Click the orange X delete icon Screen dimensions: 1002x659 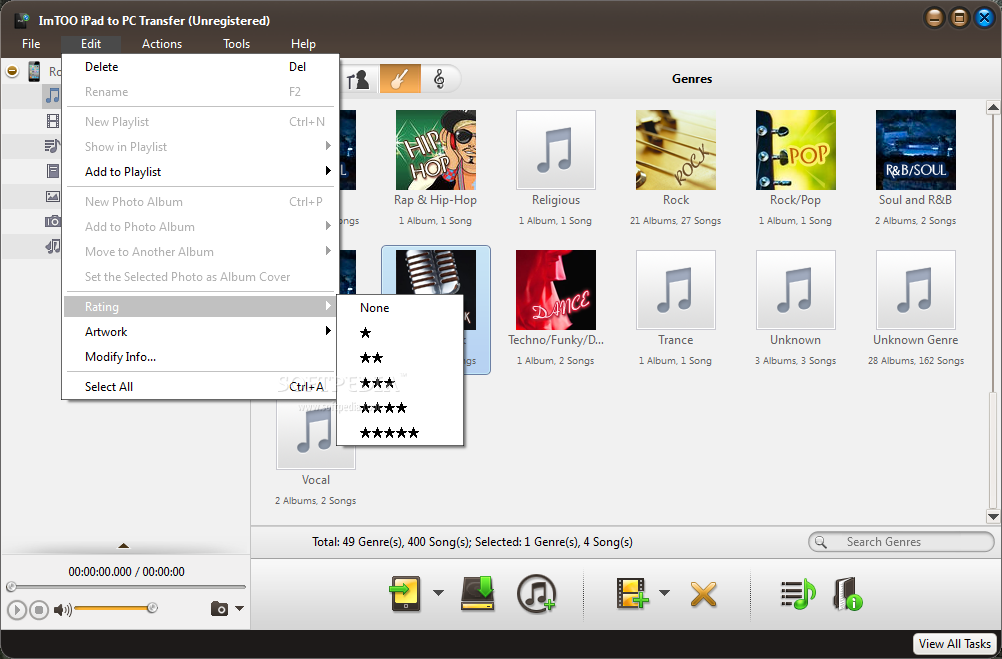704,594
